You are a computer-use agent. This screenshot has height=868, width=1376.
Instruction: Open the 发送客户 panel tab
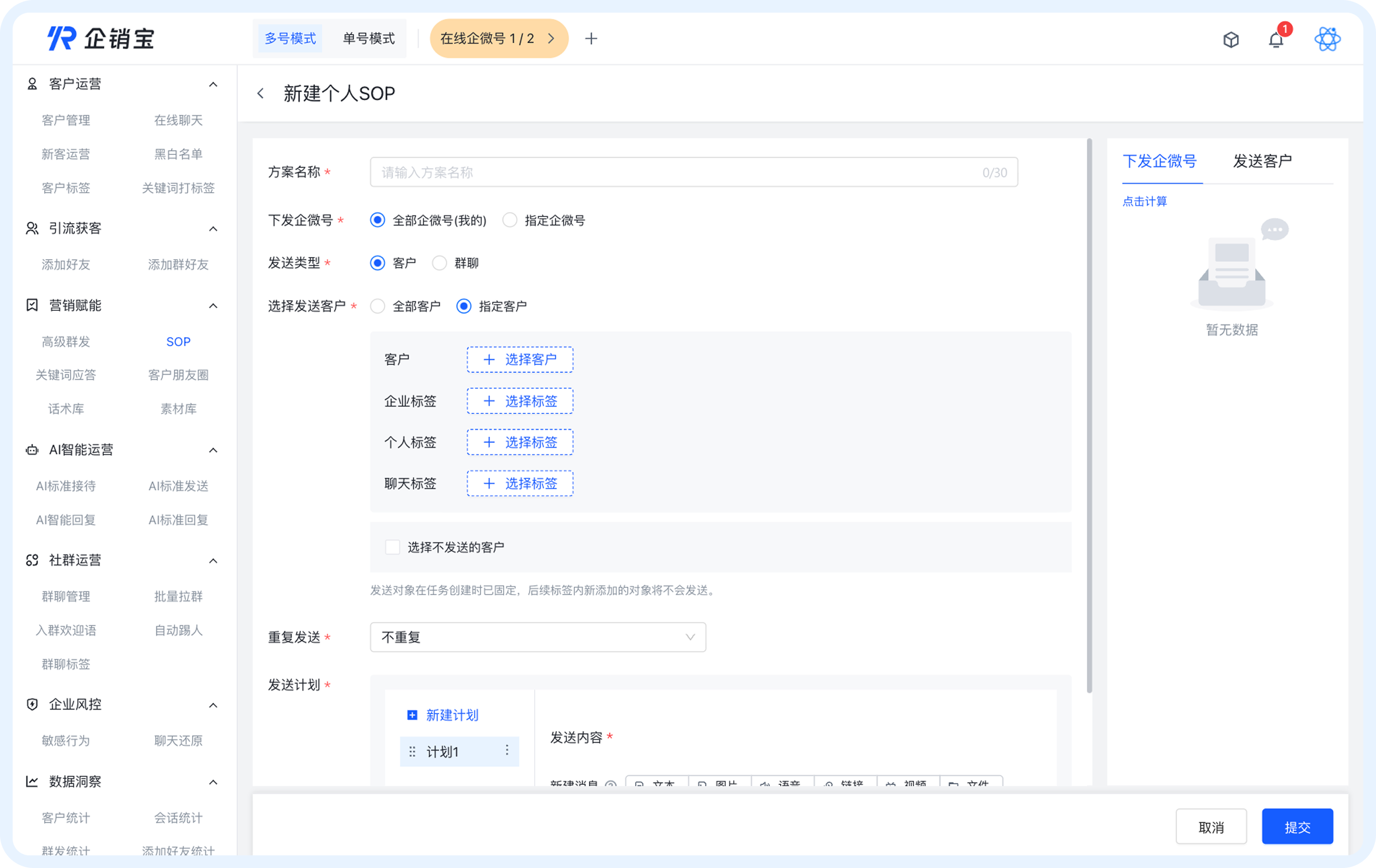1262,162
